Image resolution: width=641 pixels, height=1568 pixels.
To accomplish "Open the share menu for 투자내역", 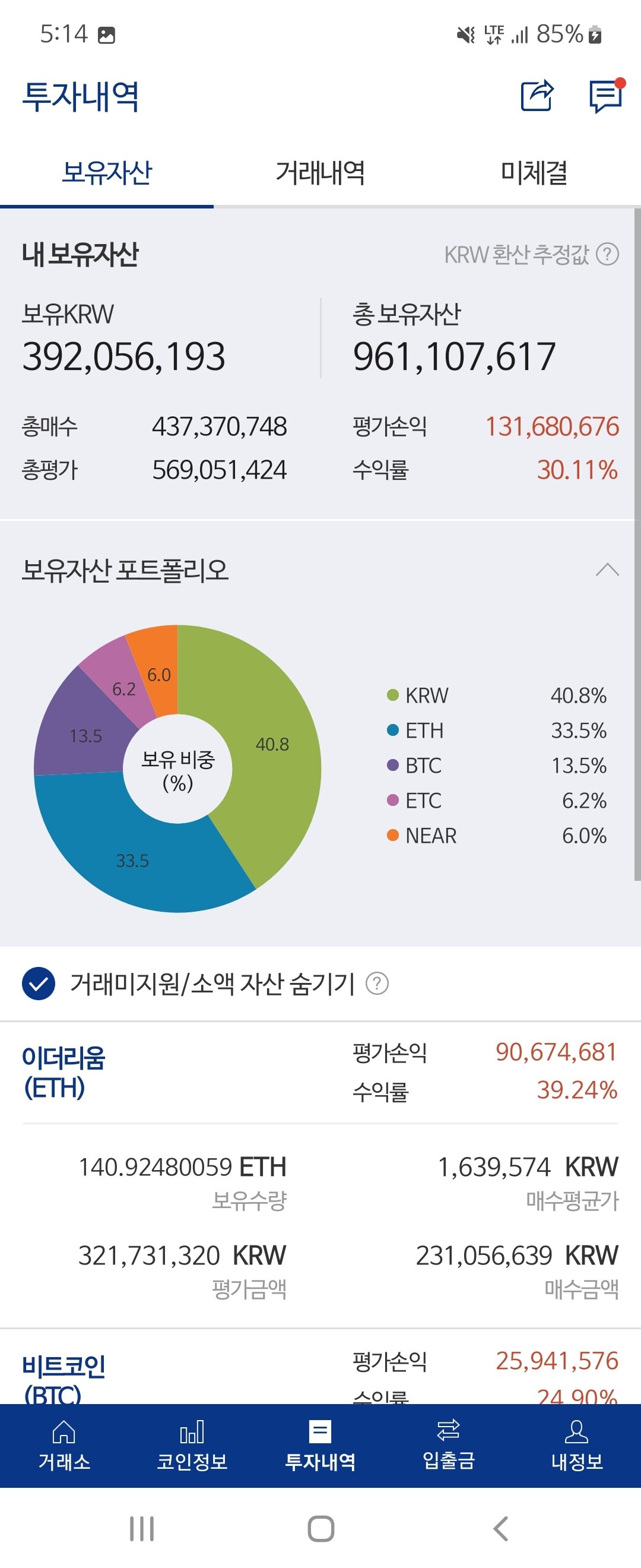I will click(x=538, y=97).
